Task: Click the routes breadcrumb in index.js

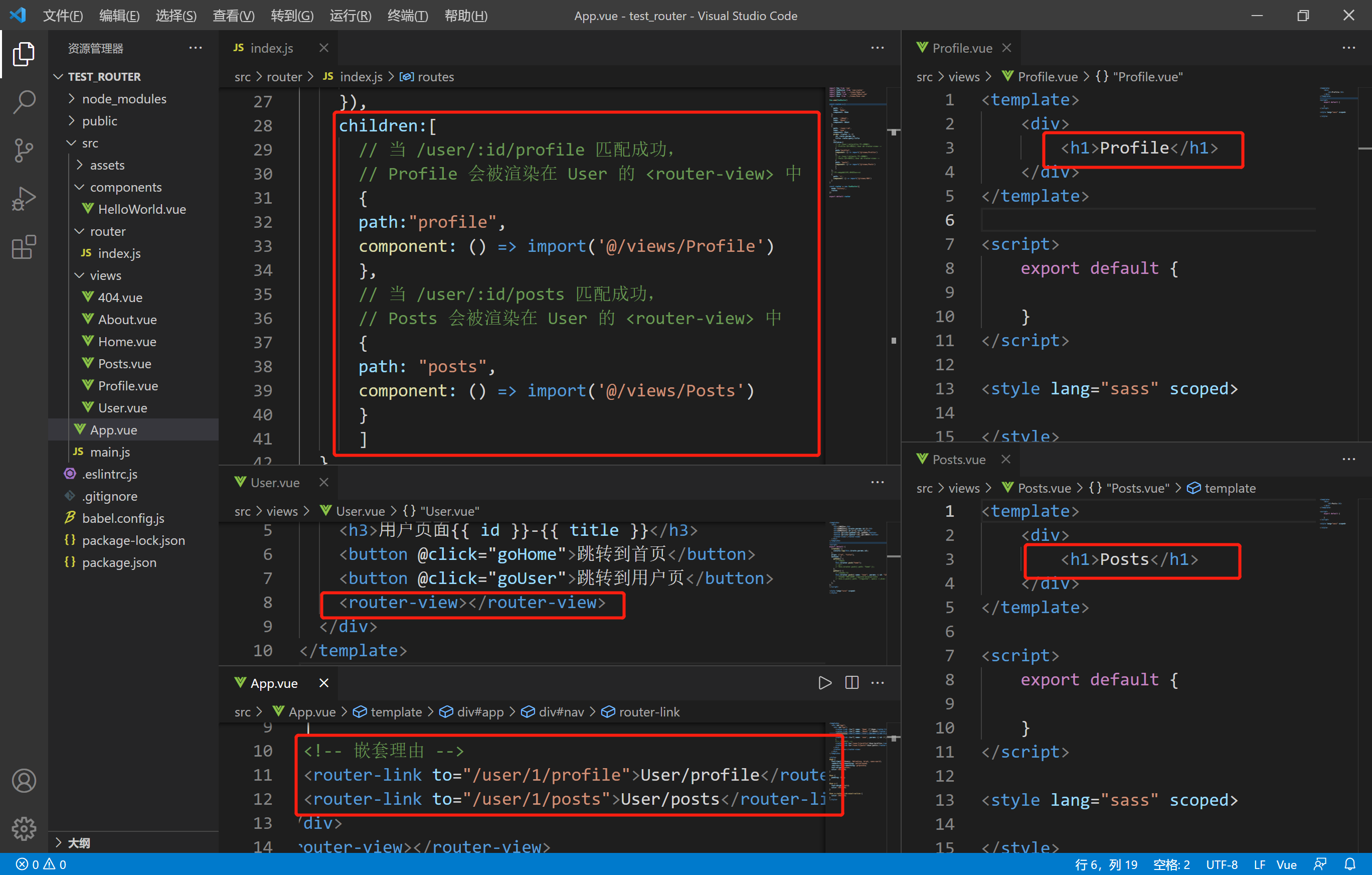Action: (x=435, y=76)
